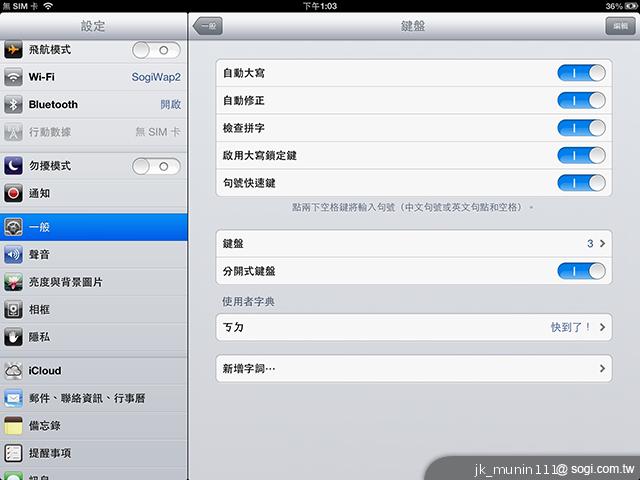Open Brightness & Wallpaper 亮度與背景圖片 settings

point(93,282)
